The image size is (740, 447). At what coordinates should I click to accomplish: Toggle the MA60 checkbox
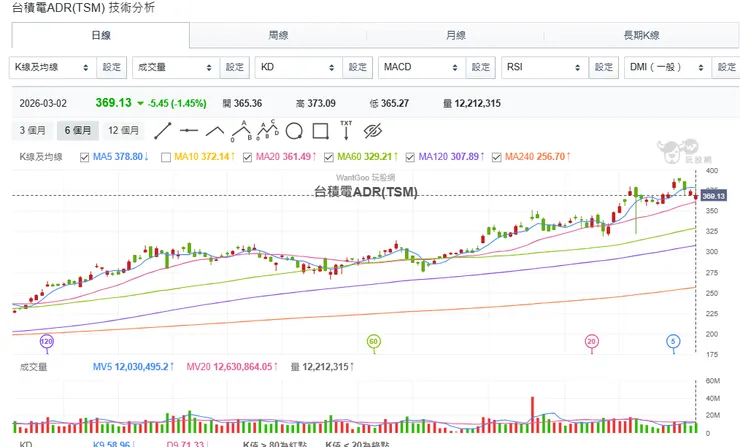coord(329,157)
